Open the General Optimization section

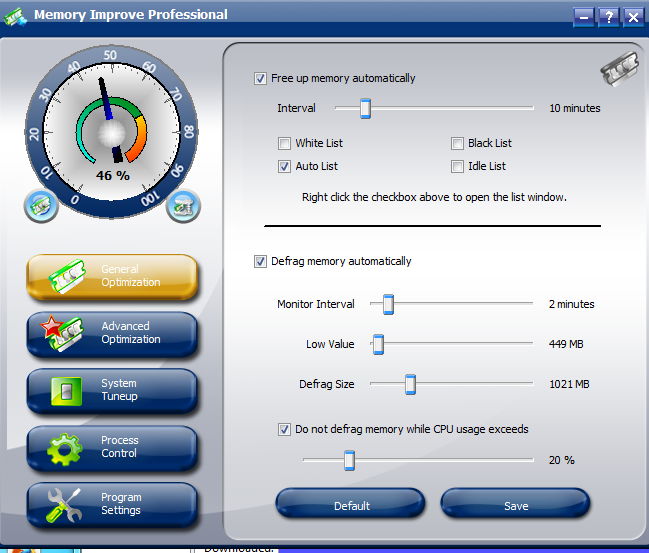point(112,277)
